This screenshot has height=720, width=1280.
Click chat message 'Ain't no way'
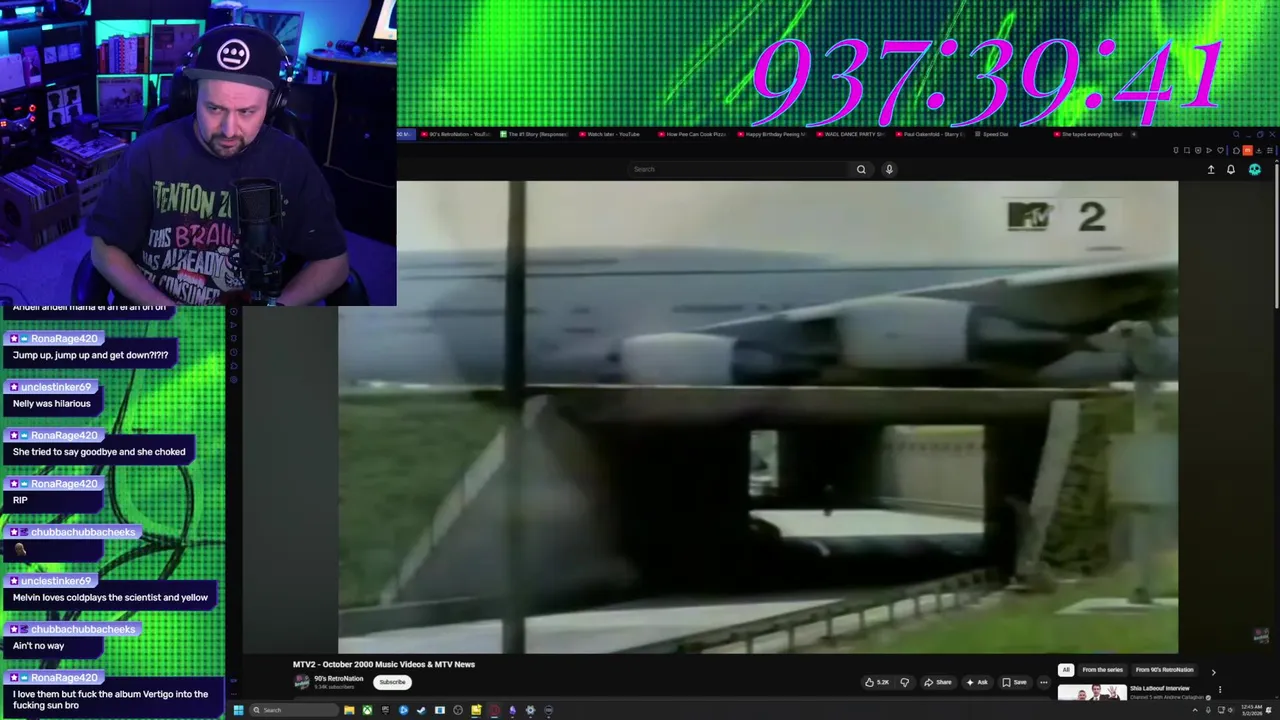coord(38,646)
